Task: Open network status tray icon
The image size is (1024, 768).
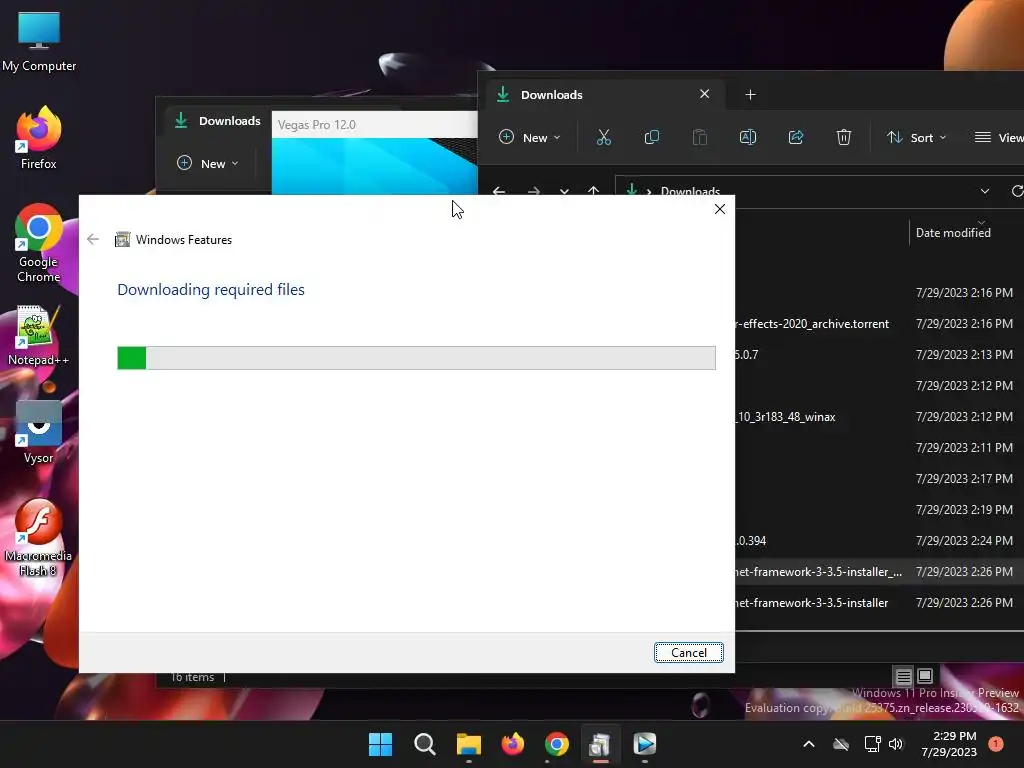Action: click(x=872, y=744)
